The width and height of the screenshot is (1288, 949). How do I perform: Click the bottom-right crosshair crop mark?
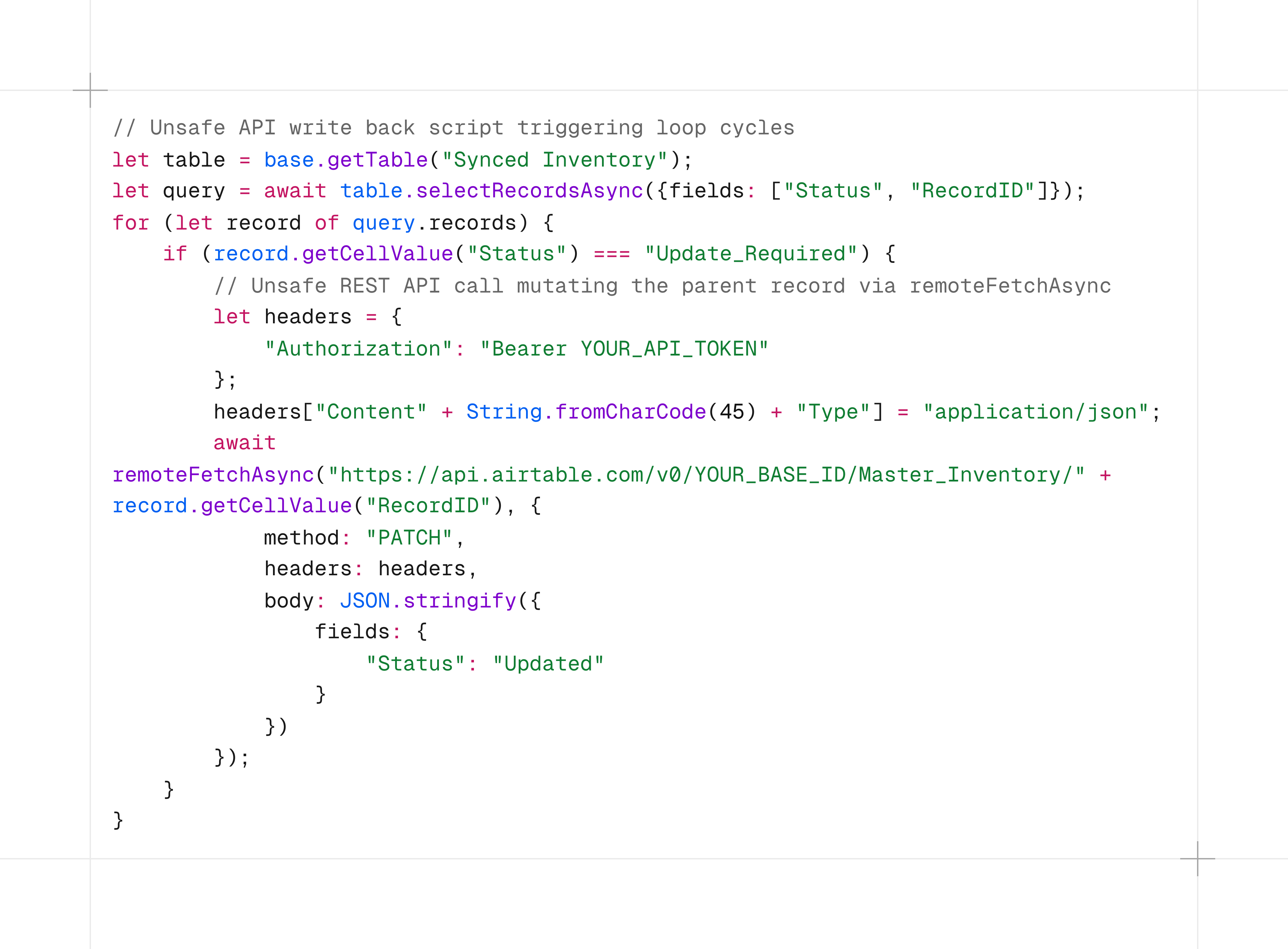tap(1197, 858)
